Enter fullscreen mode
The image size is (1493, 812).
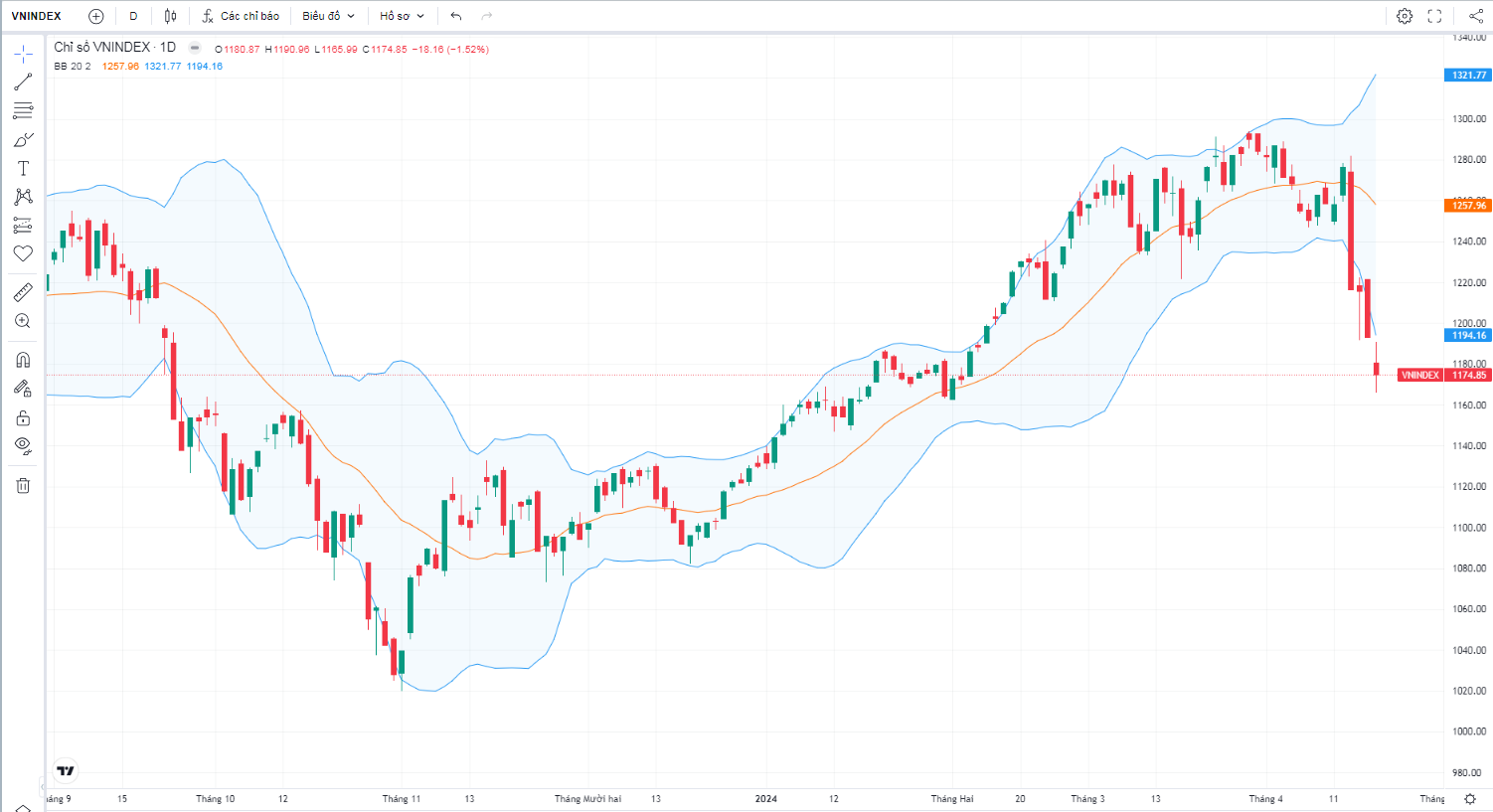pos(1434,16)
